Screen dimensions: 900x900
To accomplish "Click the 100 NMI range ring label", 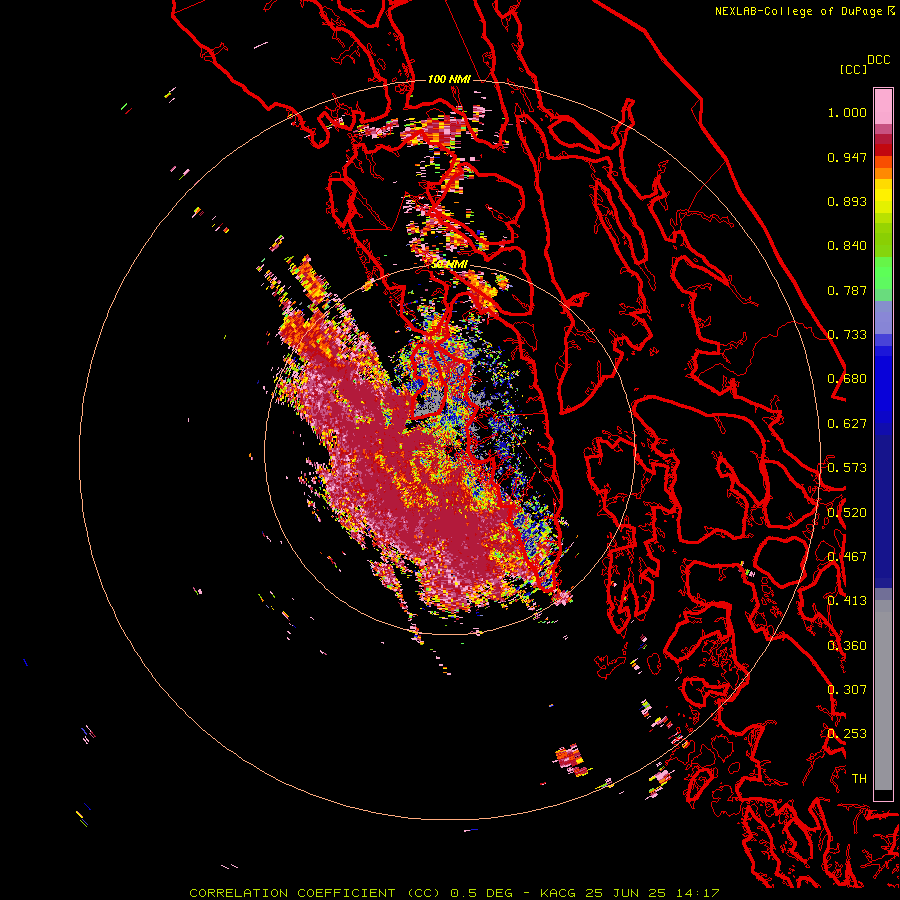I will (x=449, y=79).
